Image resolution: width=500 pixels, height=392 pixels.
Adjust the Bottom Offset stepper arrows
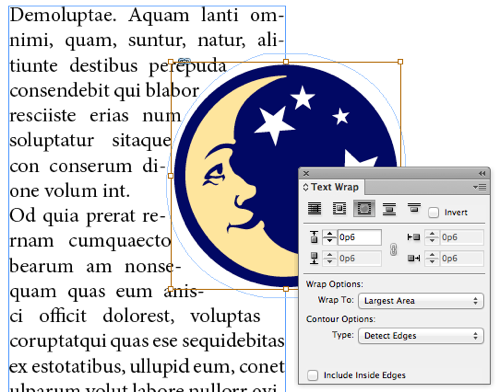point(329,258)
